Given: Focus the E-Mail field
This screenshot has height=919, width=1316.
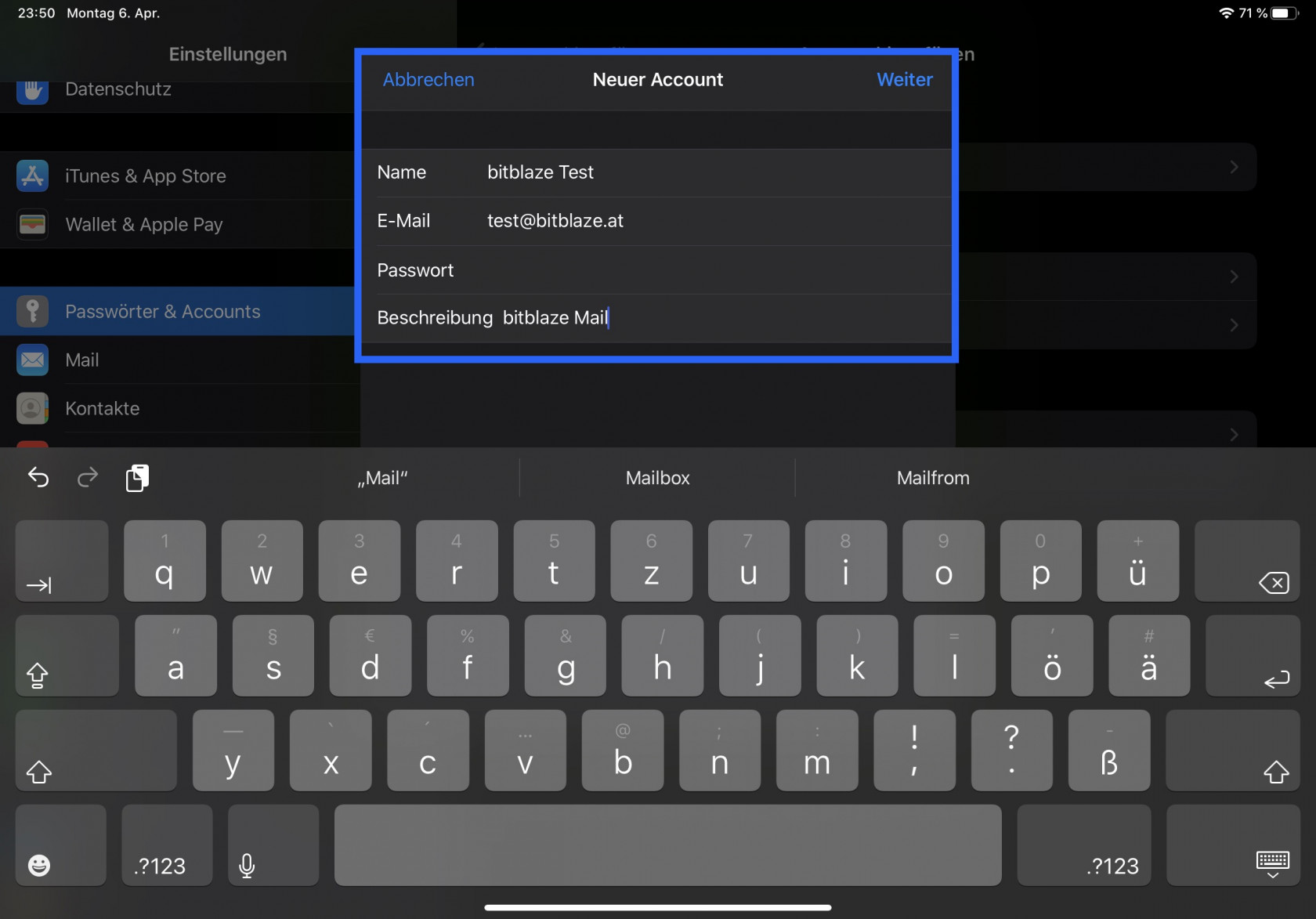Looking at the screenshot, I should pyautogui.click(x=656, y=221).
